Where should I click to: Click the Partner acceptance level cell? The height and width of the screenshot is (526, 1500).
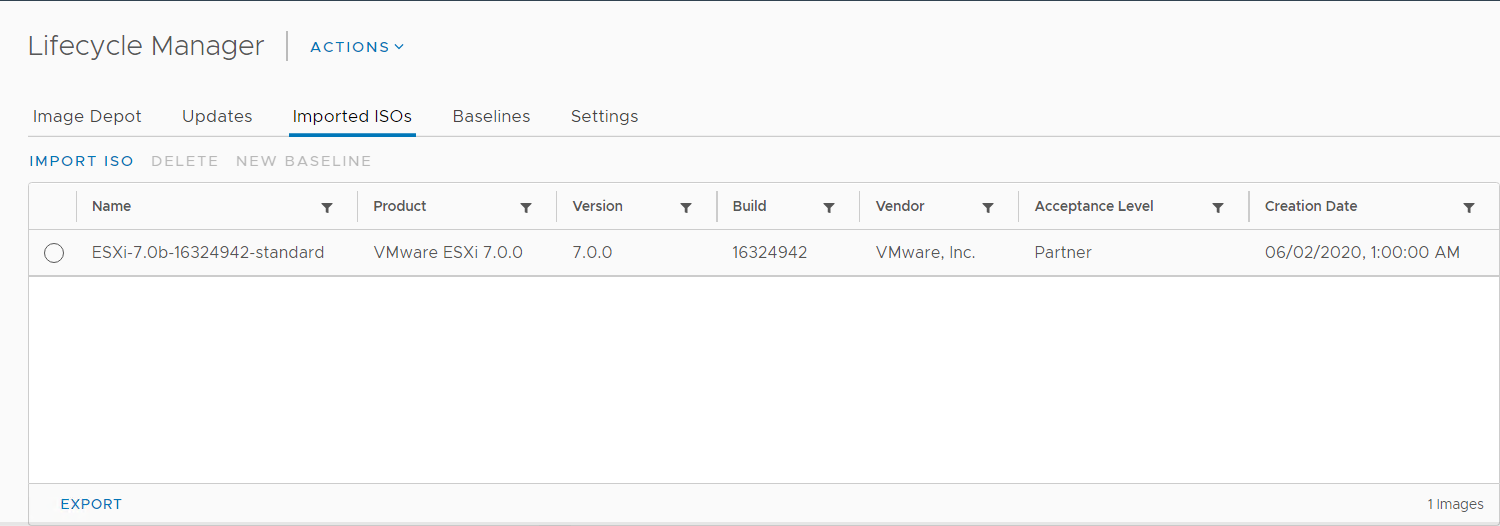pyautogui.click(x=1063, y=253)
